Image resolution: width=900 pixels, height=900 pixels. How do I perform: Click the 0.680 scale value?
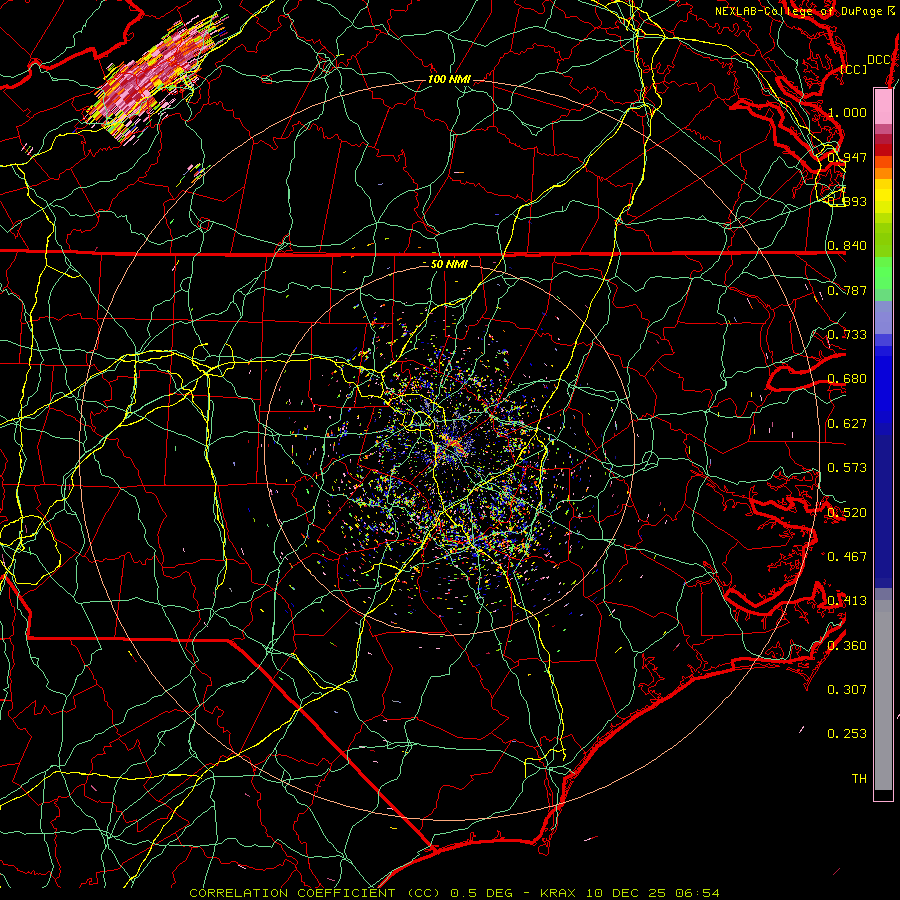(847, 379)
